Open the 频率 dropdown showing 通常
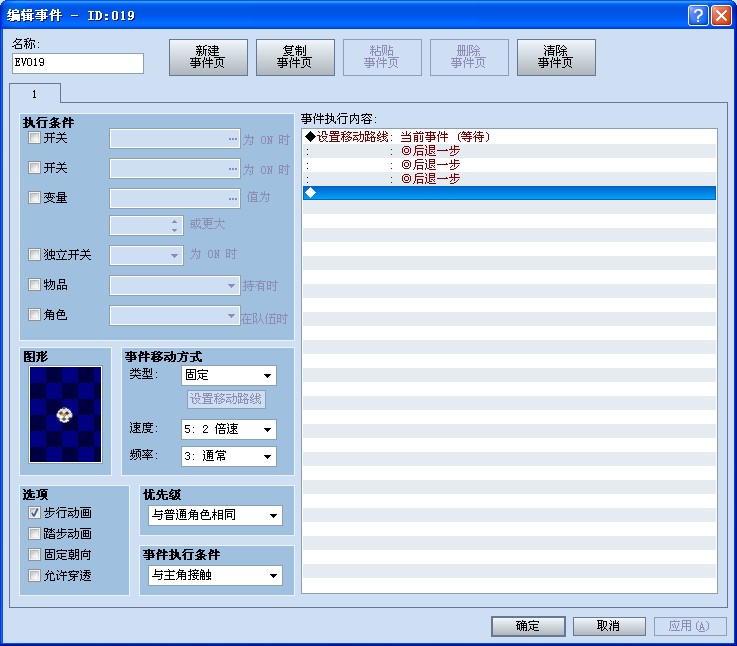The height and width of the screenshot is (646, 737). (x=229, y=456)
